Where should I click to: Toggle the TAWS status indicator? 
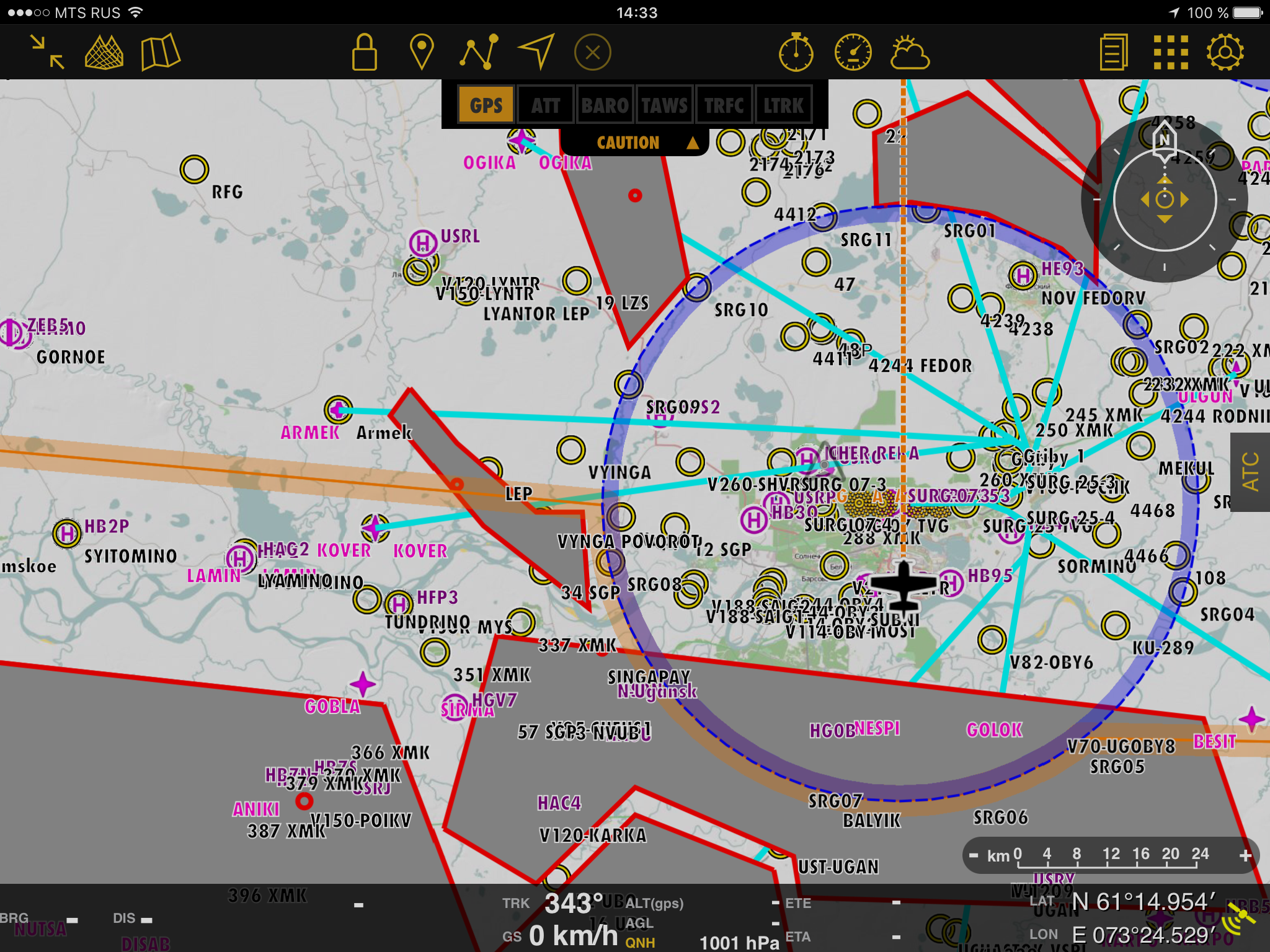664,105
